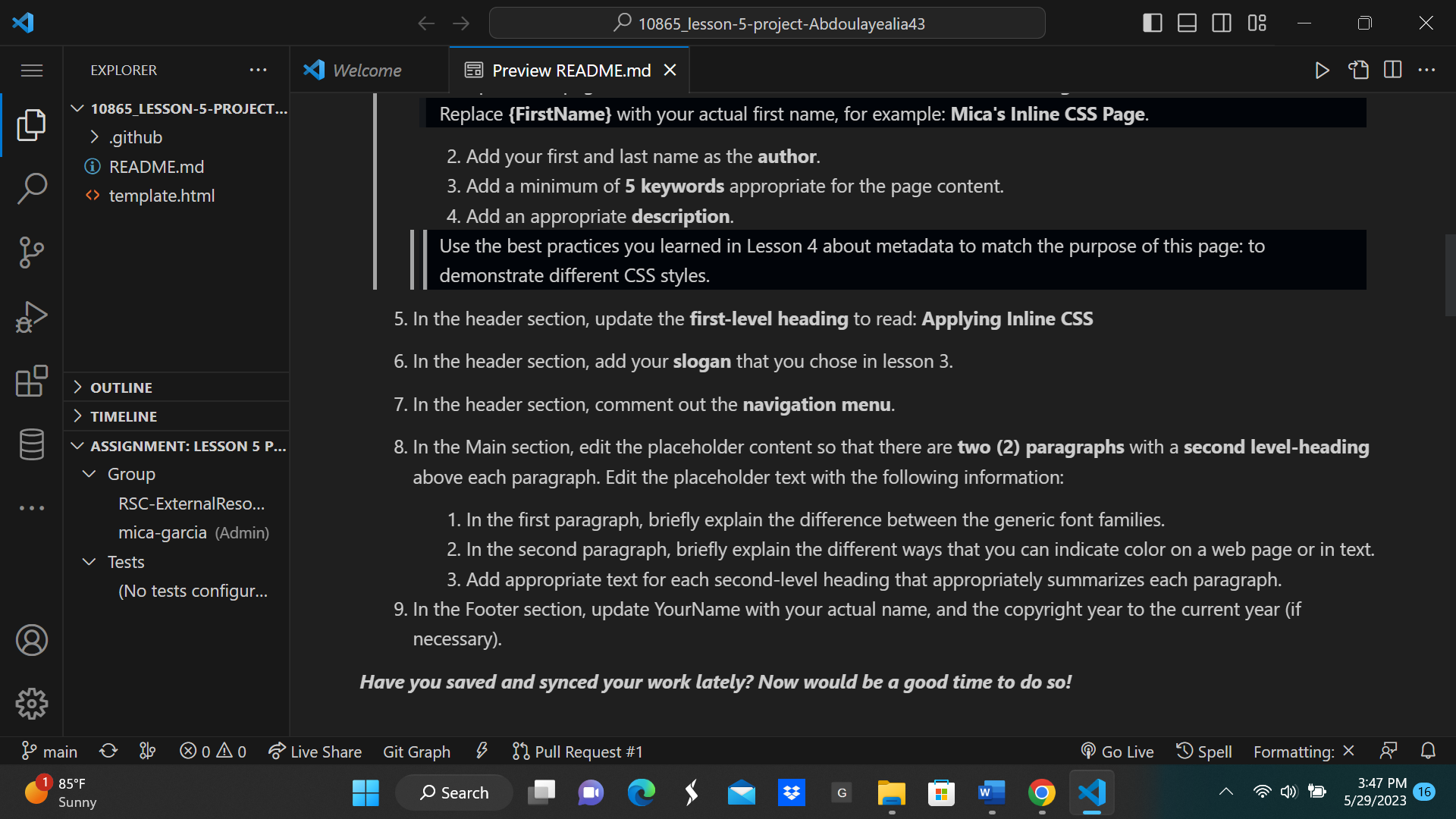Viewport: 1456px width, 819px height.
Task: Click the database icon in the activity bar
Action: (32, 444)
